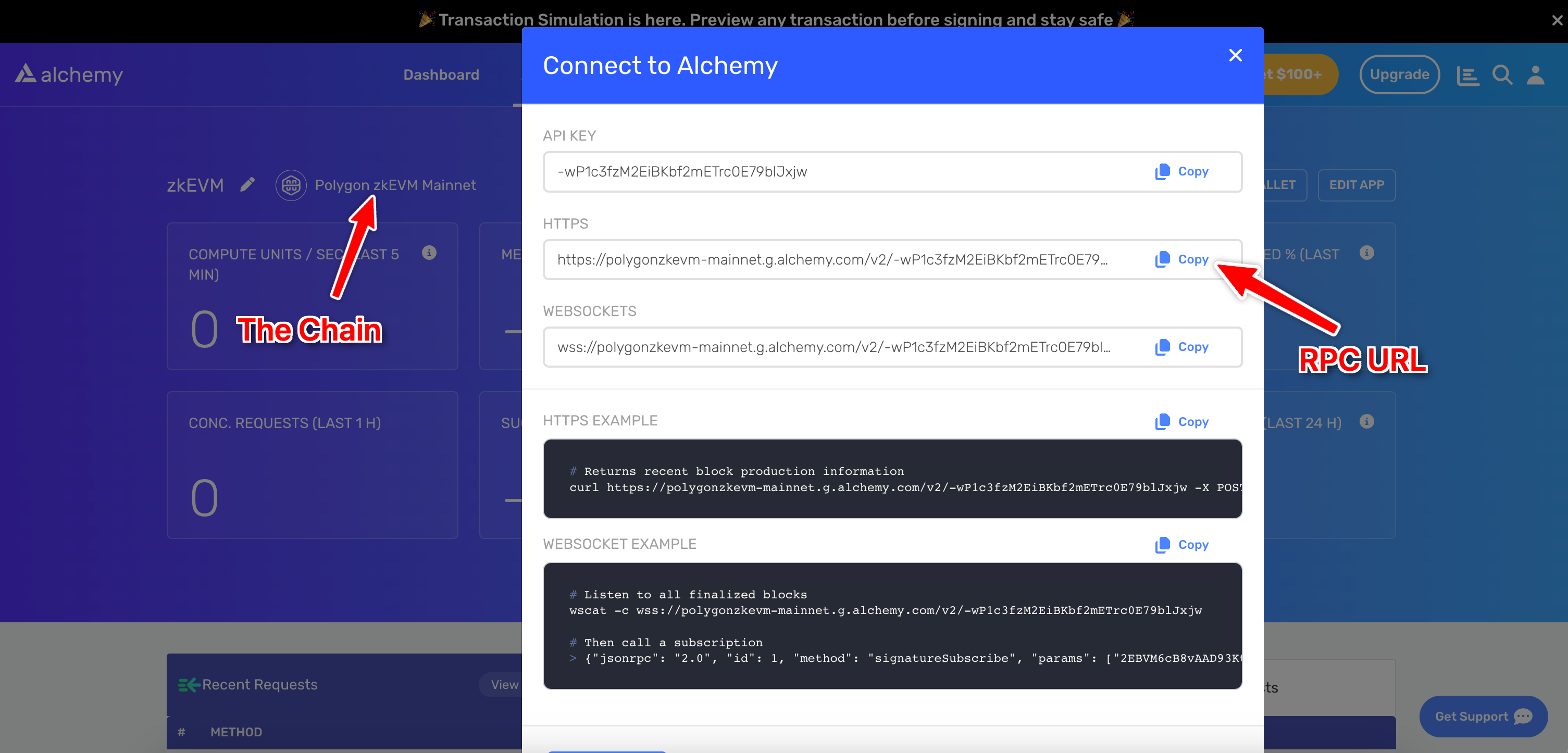Viewport: 1568px width, 753px height.
Task: Copy the API KEY value
Action: pos(1182,171)
